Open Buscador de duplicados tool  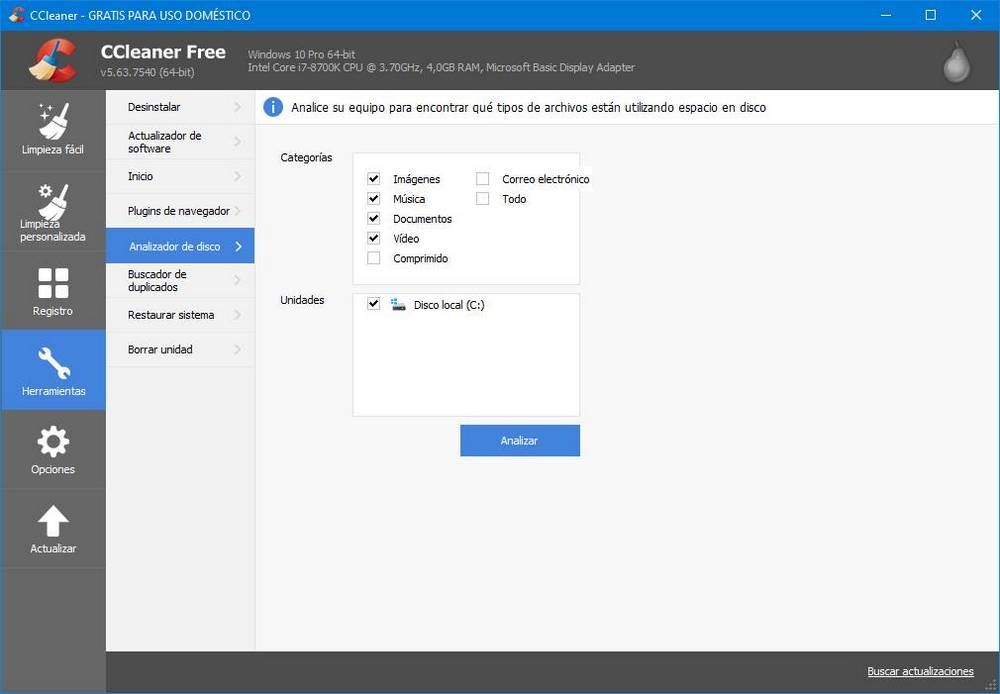click(x=180, y=280)
